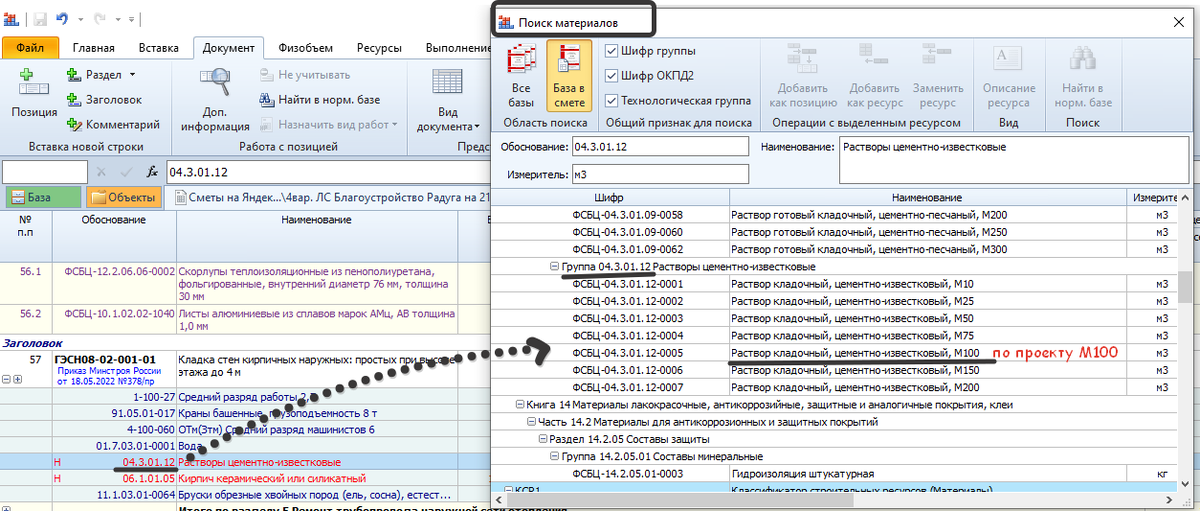Screen dimensions: 1200x511
Task: Click the Вид документа table icon
Action: 446,83
